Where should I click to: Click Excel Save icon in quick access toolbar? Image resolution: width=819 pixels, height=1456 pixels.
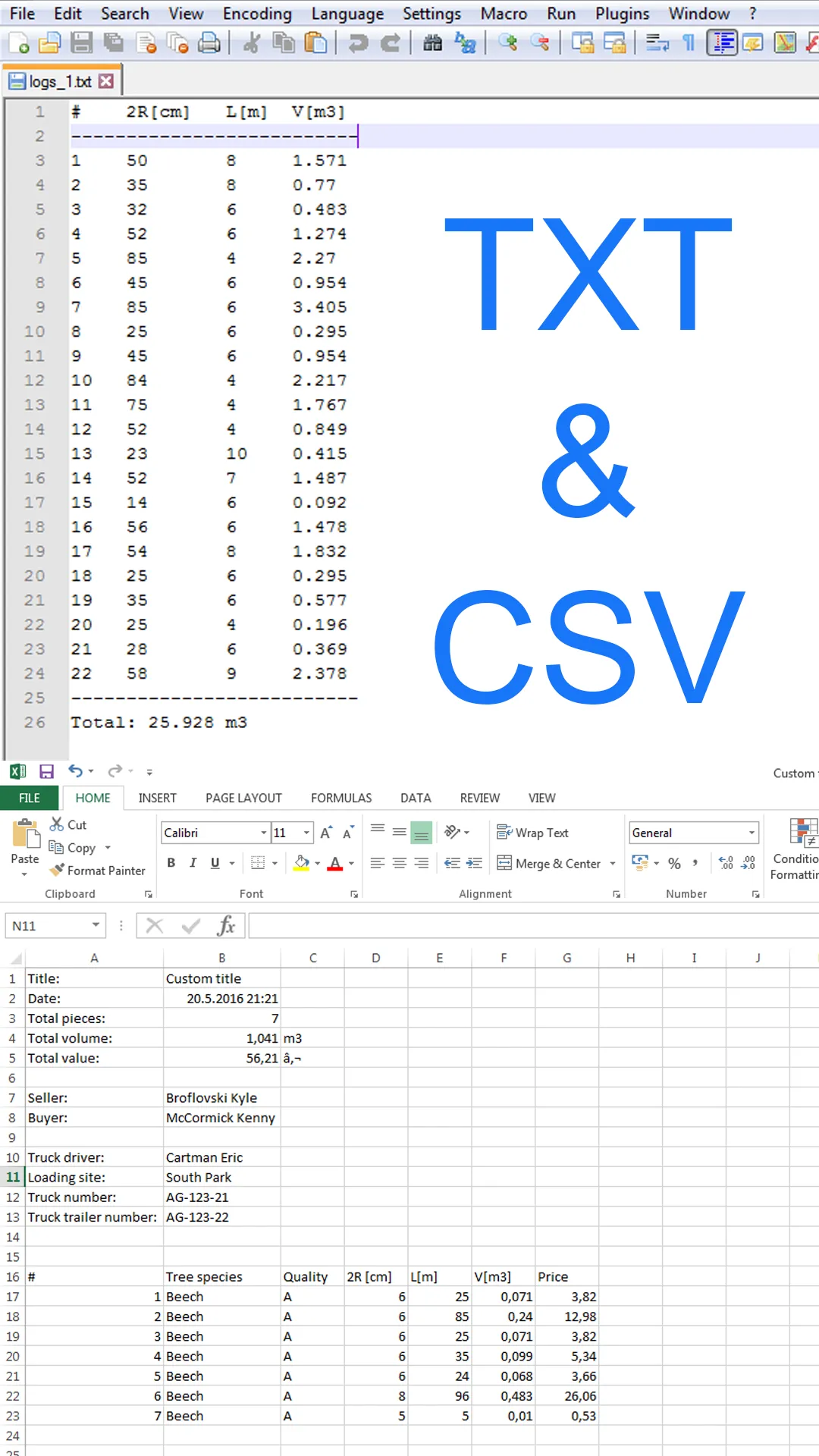tap(47, 771)
